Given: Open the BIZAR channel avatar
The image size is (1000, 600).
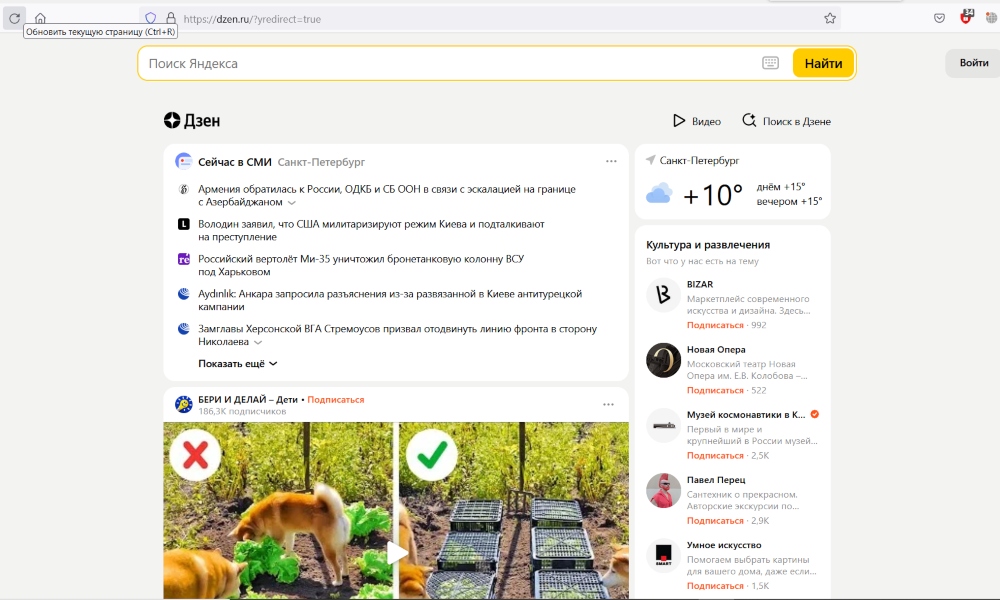Looking at the screenshot, I should pyautogui.click(x=663, y=294).
